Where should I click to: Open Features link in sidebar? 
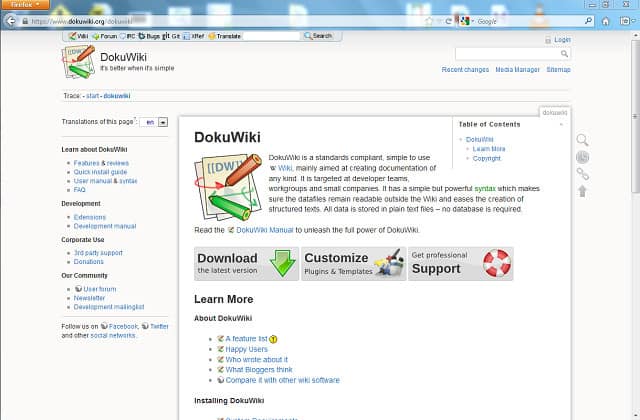pyautogui.click(x=87, y=163)
